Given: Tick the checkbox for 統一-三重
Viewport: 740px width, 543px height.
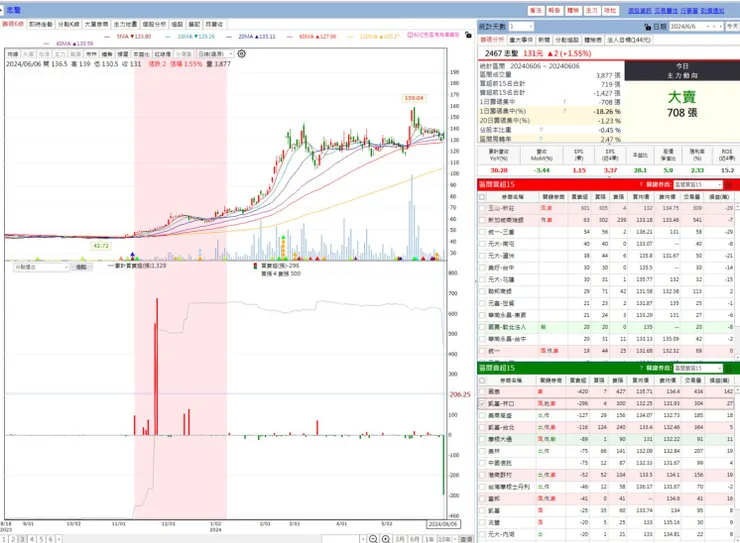Looking at the screenshot, I should pyautogui.click(x=482, y=232).
